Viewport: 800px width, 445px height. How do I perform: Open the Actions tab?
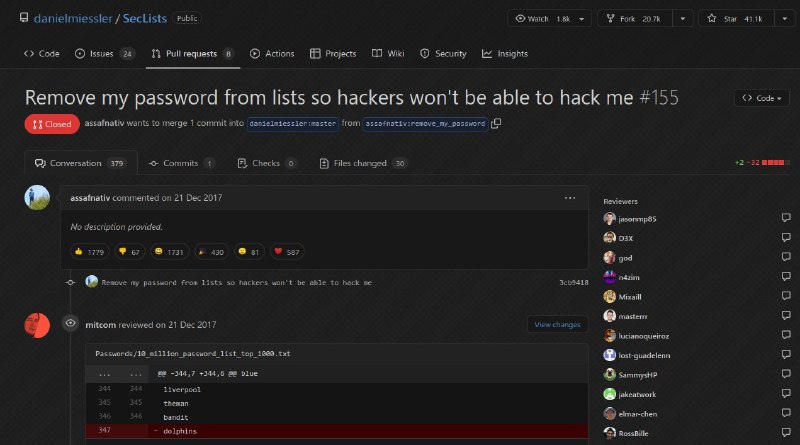coord(272,54)
